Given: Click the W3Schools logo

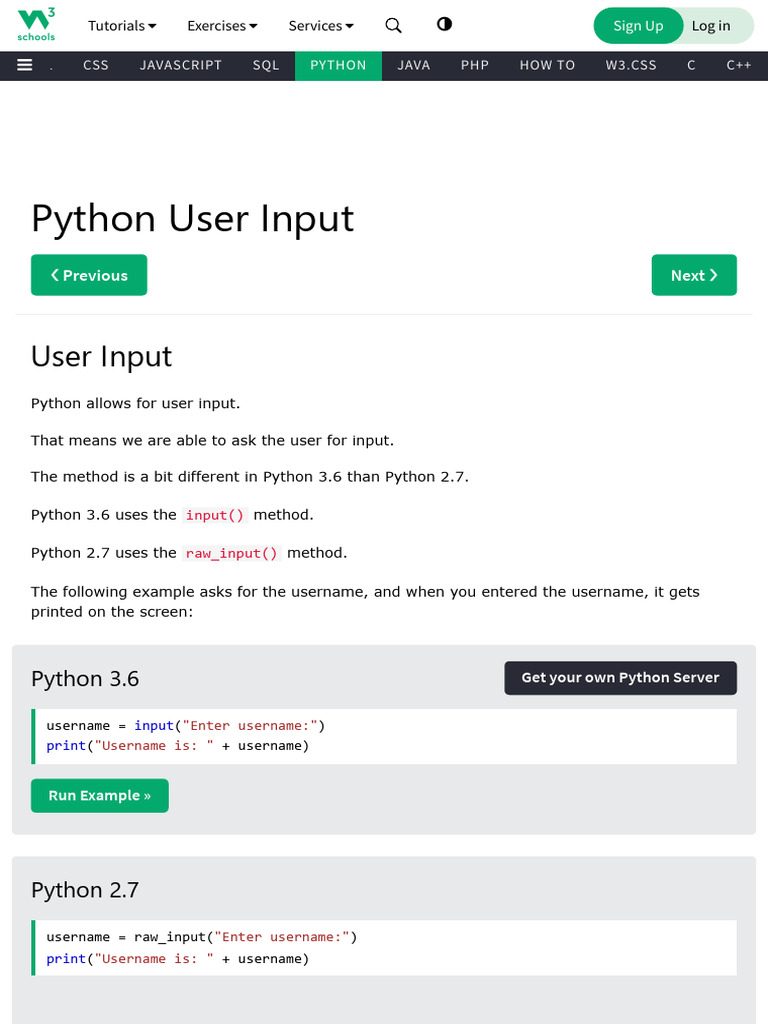Looking at the screenshot, I should [x=37, y=25].
